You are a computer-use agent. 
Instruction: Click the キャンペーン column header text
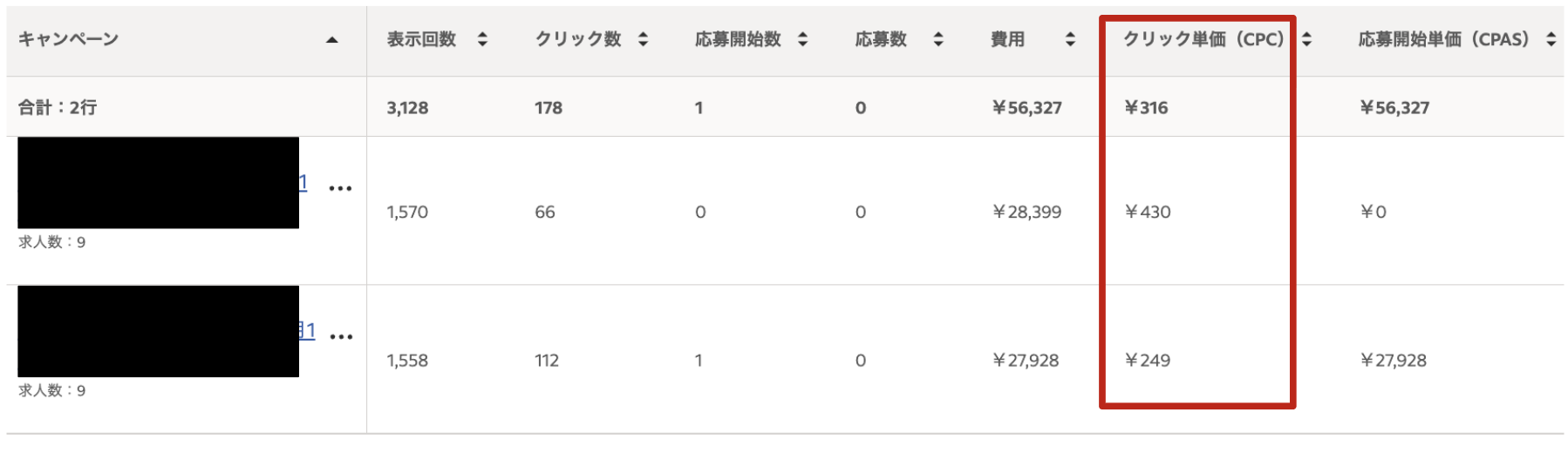coord(68,39)
